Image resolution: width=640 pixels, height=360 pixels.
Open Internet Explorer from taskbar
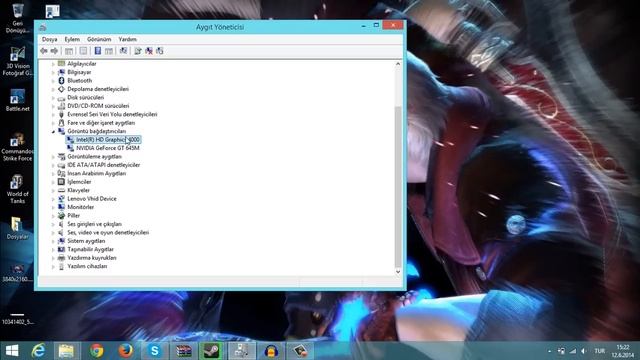pyautogui.click(x=38, y=351)
